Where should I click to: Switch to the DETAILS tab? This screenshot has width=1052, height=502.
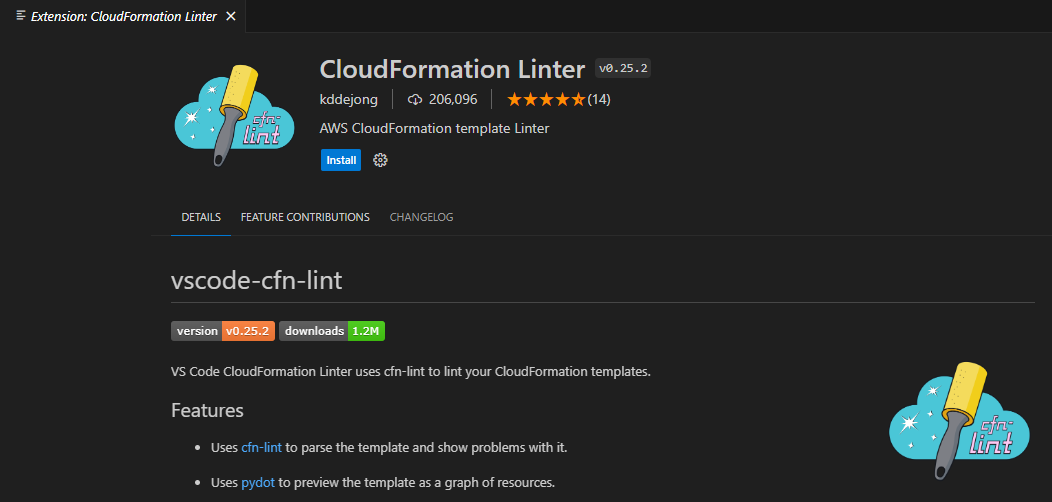click(201, 217)
